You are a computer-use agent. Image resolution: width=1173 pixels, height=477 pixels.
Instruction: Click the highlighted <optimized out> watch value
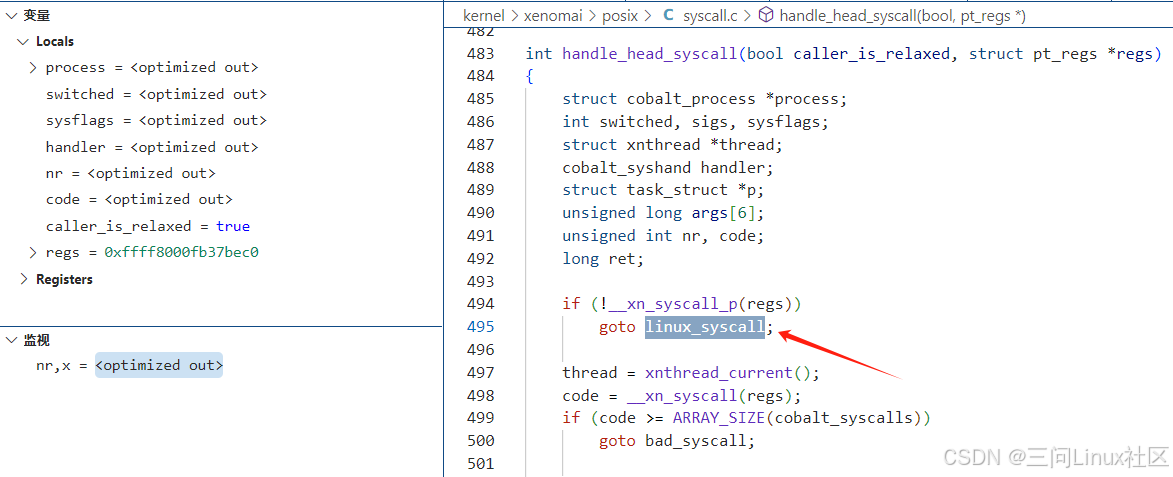[x=159, y=366]
